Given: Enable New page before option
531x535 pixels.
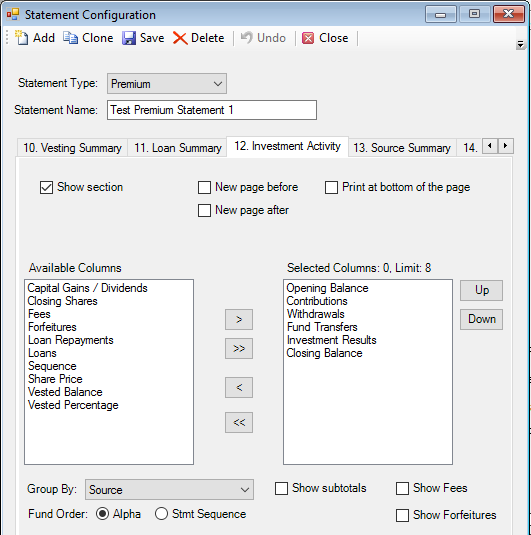Looking at the screenshot, I should coord(204,187).
